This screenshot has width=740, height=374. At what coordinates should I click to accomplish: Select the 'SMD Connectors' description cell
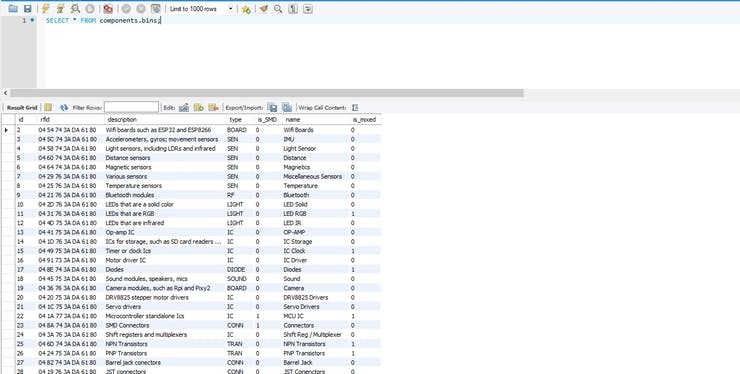pos(165,325)
